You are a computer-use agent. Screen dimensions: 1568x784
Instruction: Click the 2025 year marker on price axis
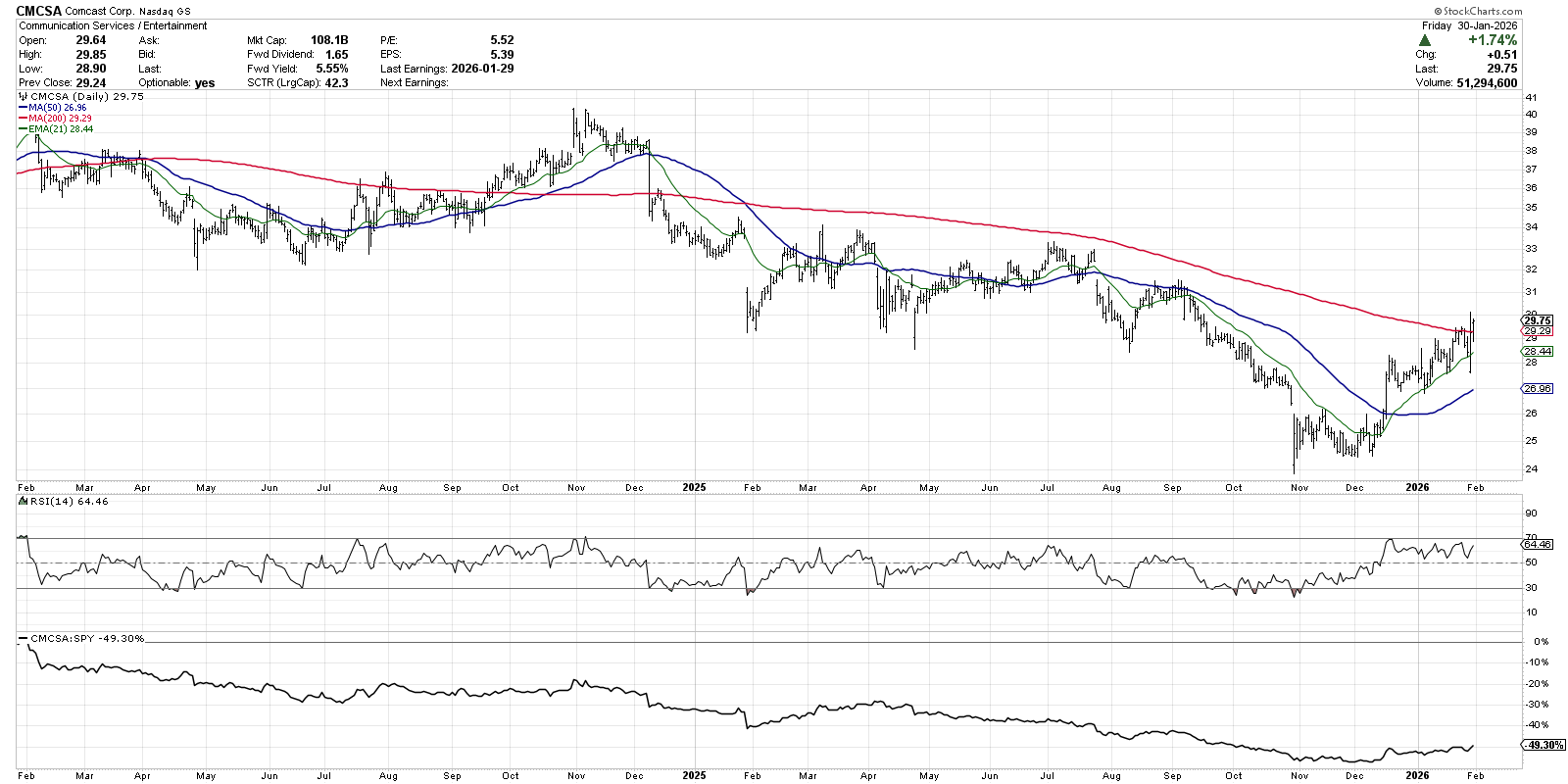pos(693,487)
